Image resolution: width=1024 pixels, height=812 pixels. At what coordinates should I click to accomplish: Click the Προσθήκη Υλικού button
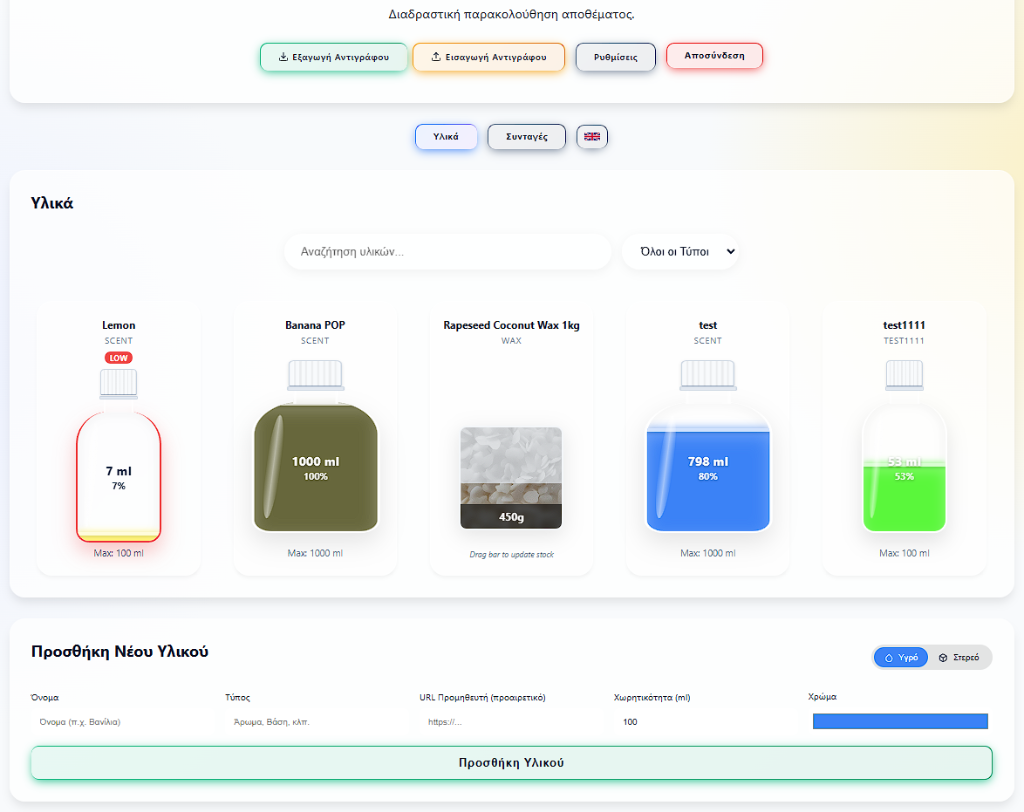(511, 762)
